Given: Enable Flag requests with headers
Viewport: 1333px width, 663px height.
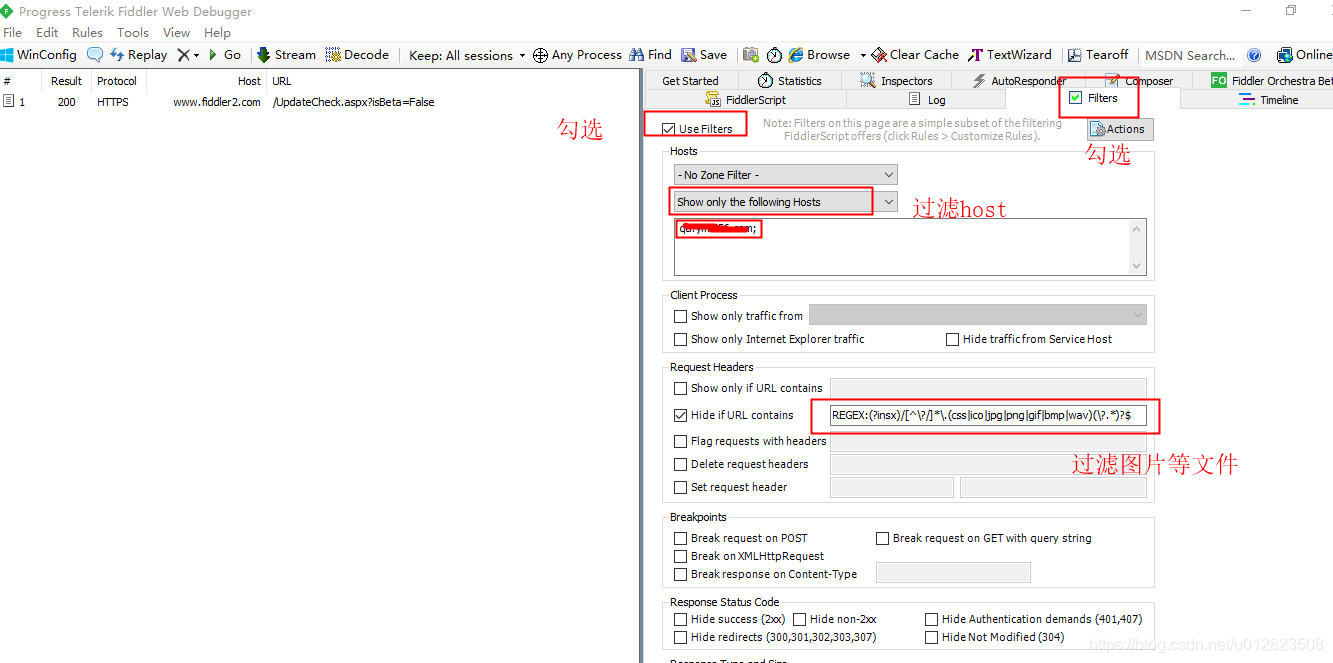Looking at the screenshot, I should (681, 441).
